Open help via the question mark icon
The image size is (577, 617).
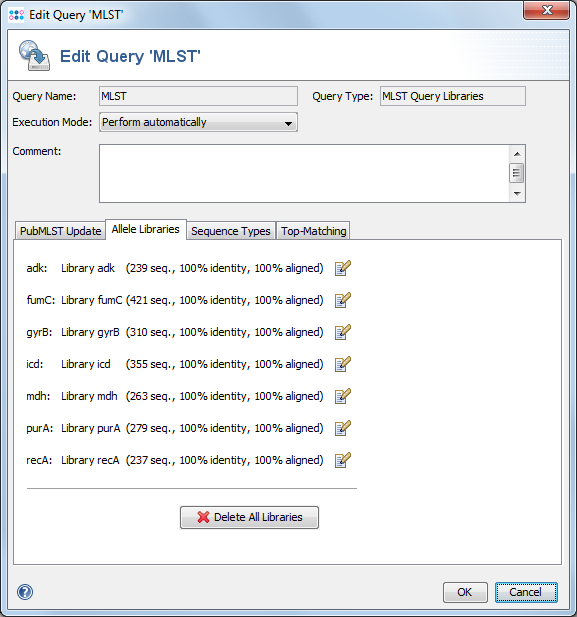pos(25,592)
